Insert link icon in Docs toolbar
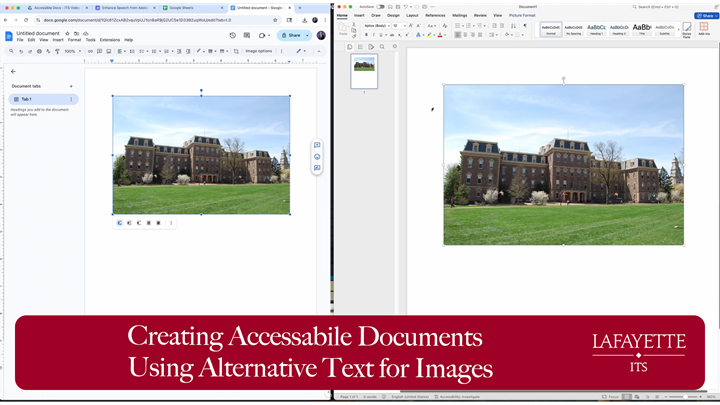This screenshot has height=405, width=720. pyautogui.click(x=90, y=51)
